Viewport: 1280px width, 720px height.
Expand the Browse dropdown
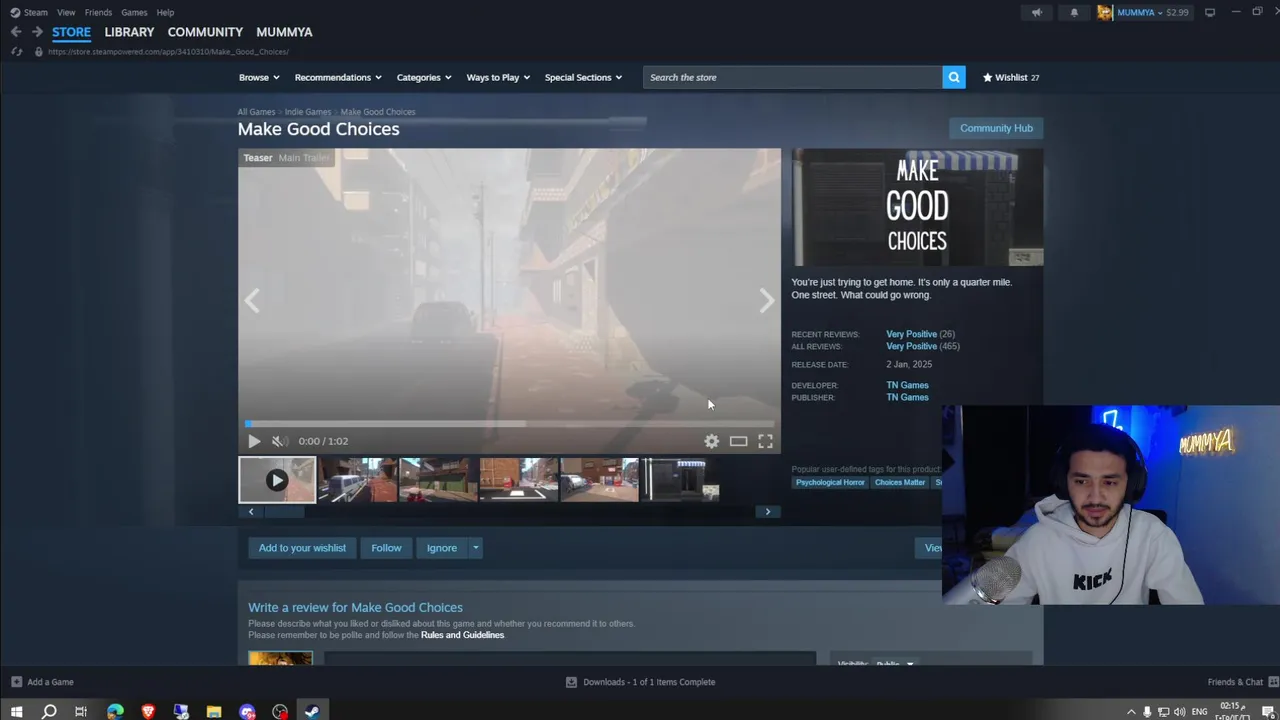(259, 77)
